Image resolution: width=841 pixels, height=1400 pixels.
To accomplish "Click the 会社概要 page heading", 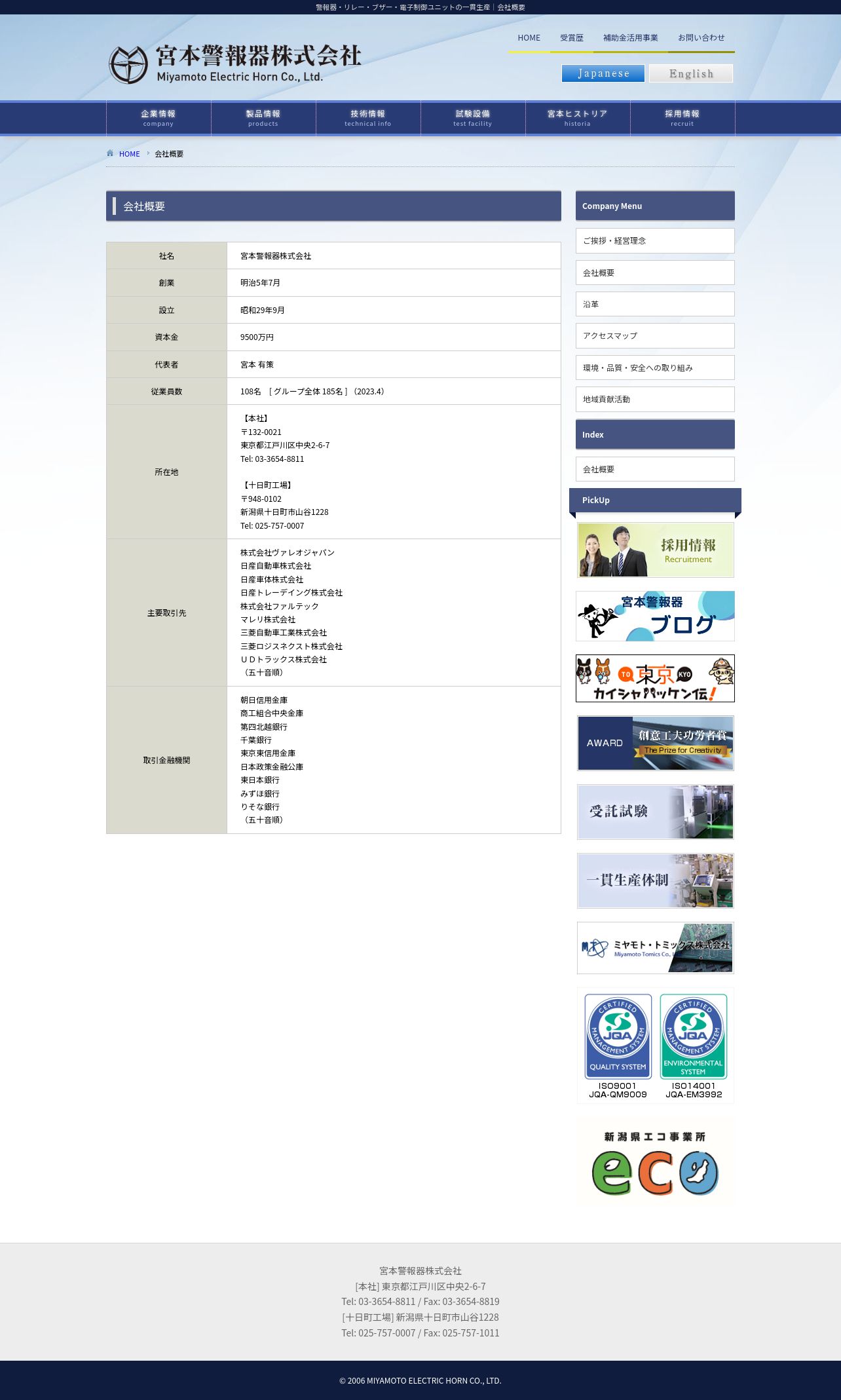I will [x=333, y=206].
